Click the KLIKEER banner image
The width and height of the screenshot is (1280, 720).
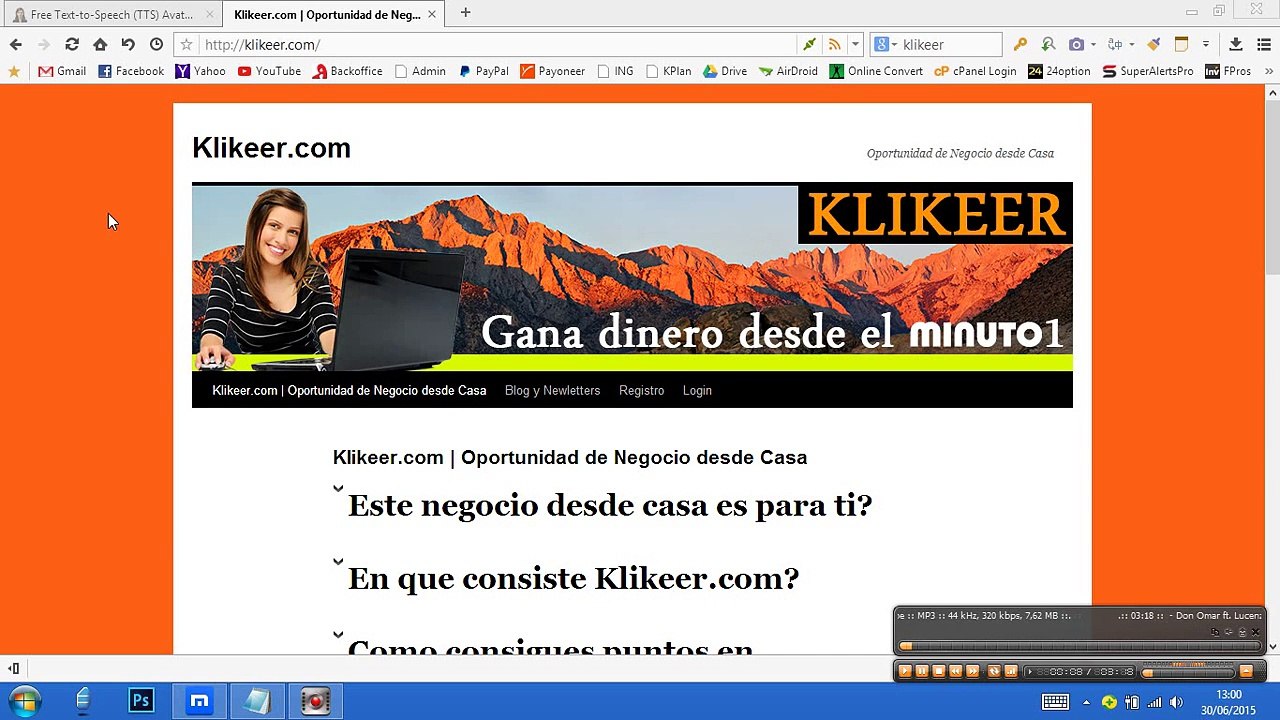(x=632, y=277)
